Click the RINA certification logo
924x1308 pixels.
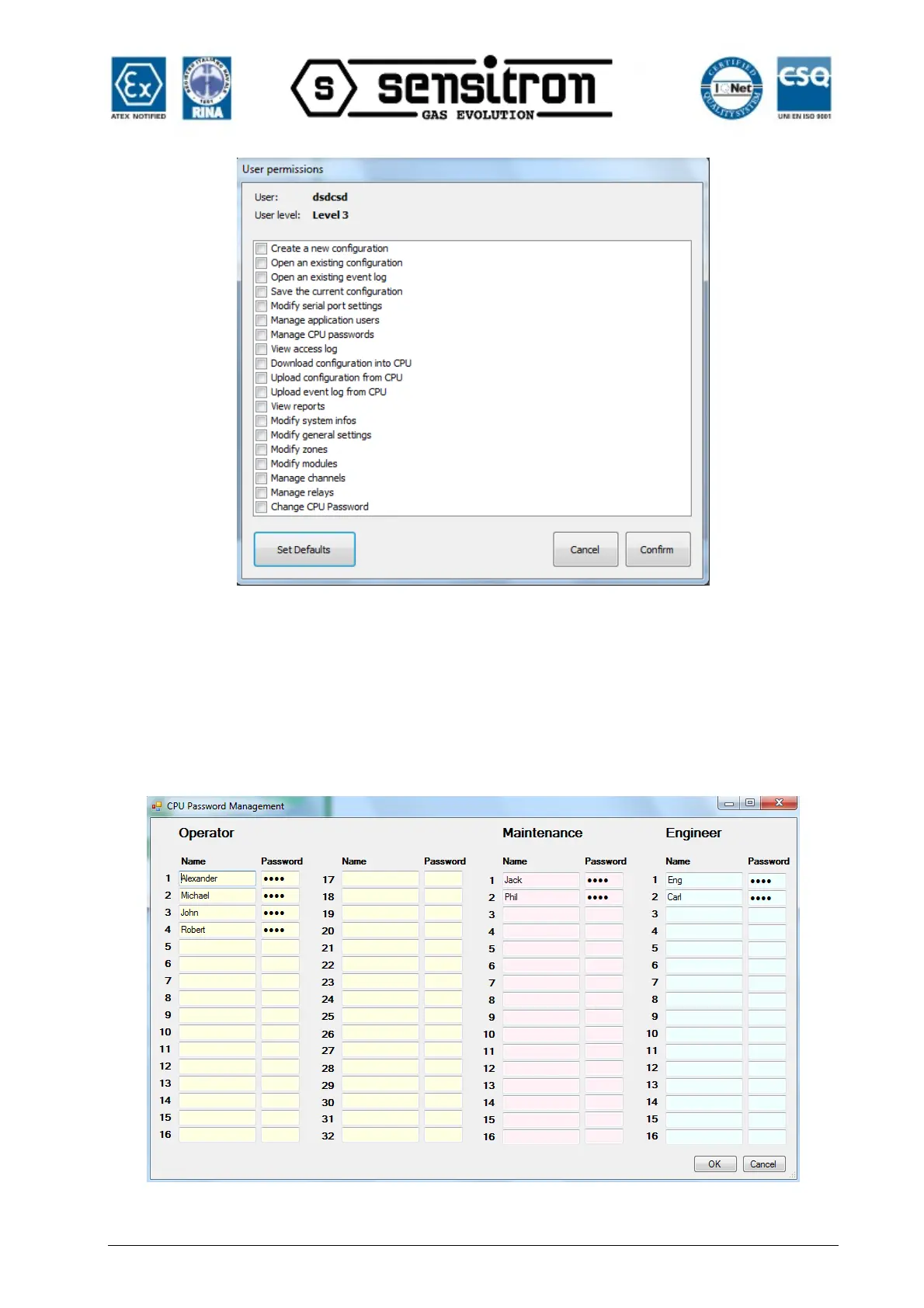[207, 88]
